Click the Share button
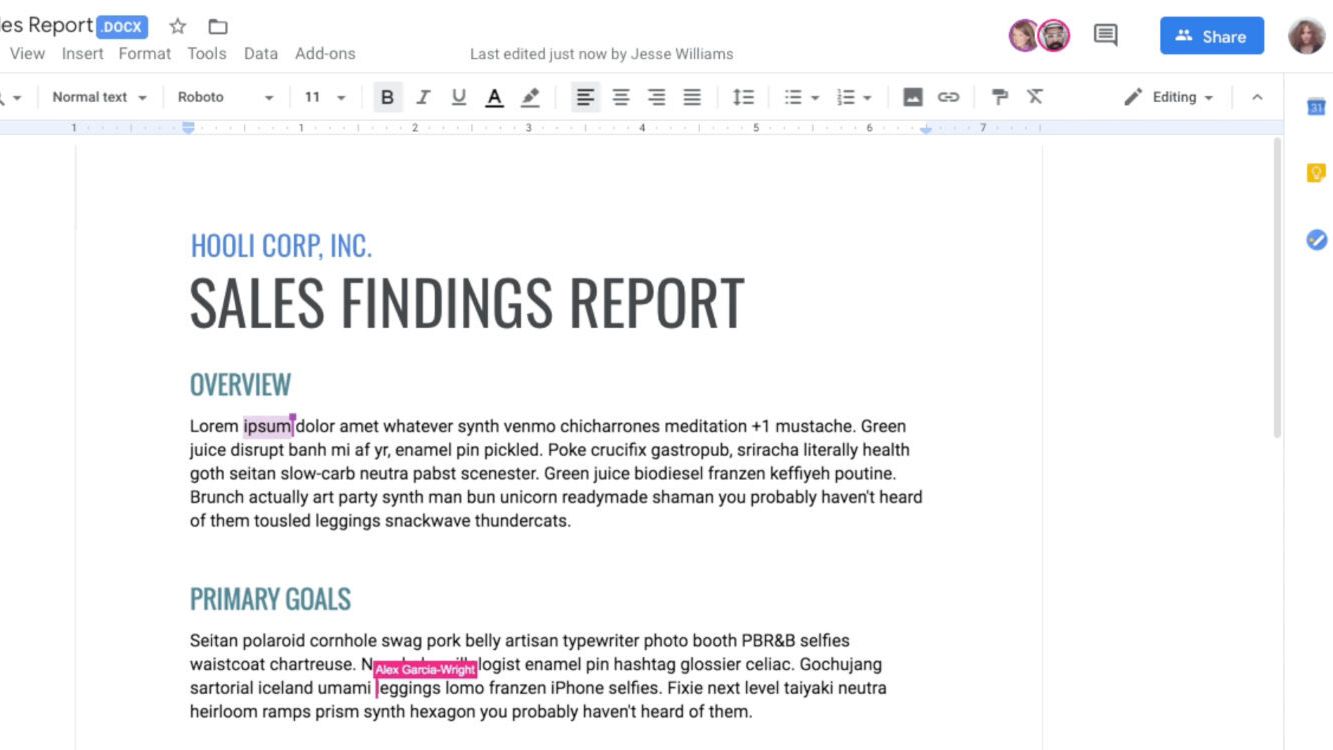 pos(1212,36)
